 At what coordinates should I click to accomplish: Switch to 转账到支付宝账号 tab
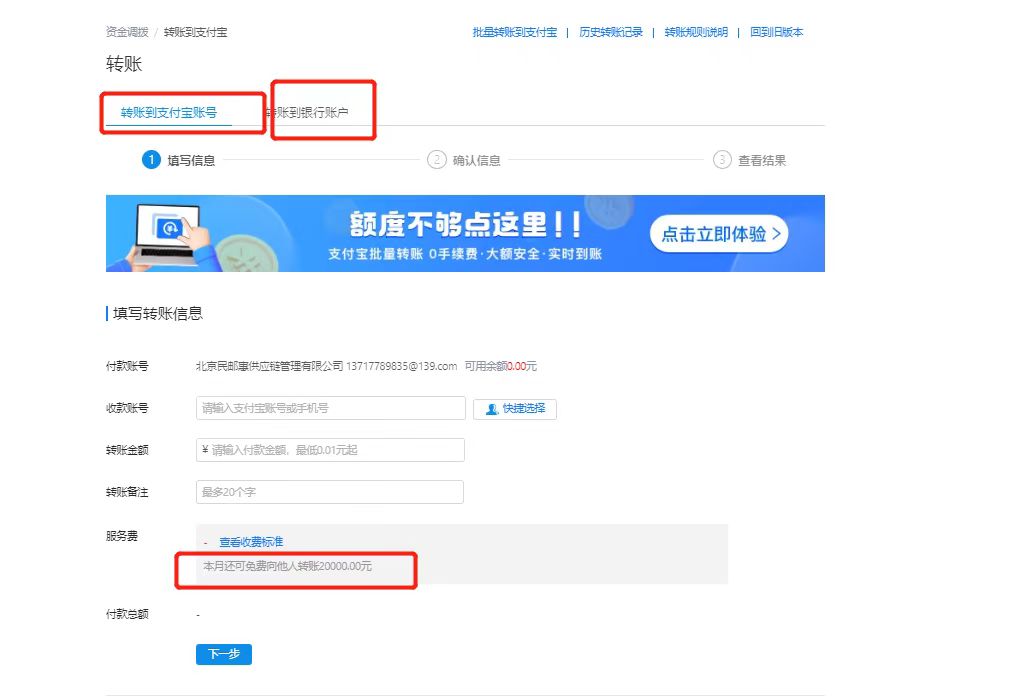[x=169, y=112]
